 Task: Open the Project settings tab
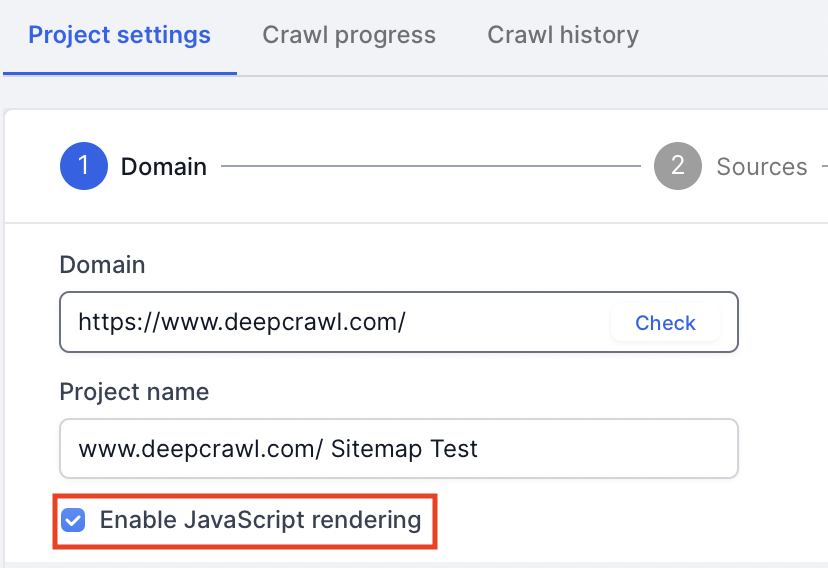119,36
